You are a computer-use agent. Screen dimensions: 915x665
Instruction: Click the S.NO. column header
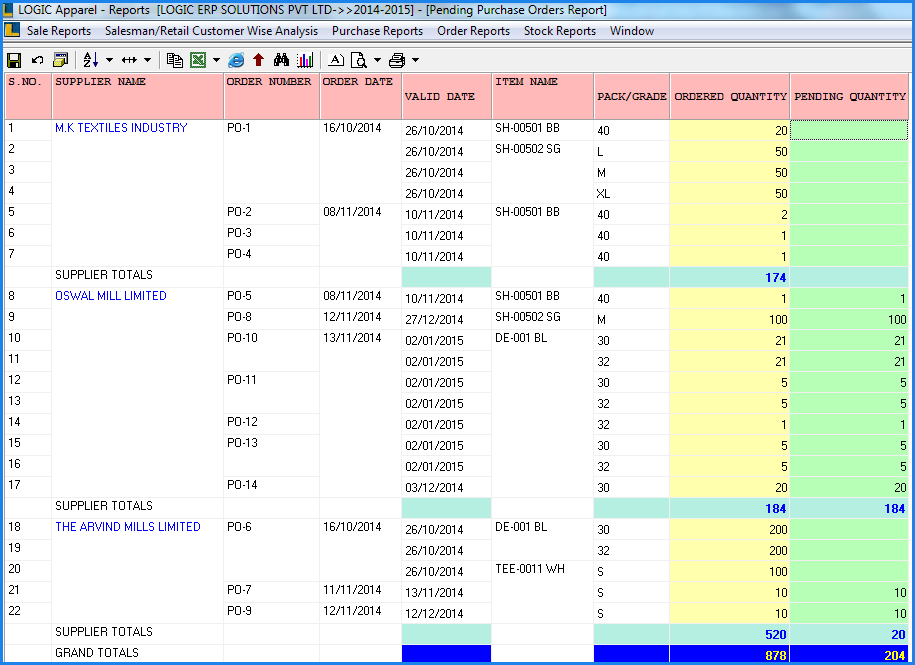28,96
